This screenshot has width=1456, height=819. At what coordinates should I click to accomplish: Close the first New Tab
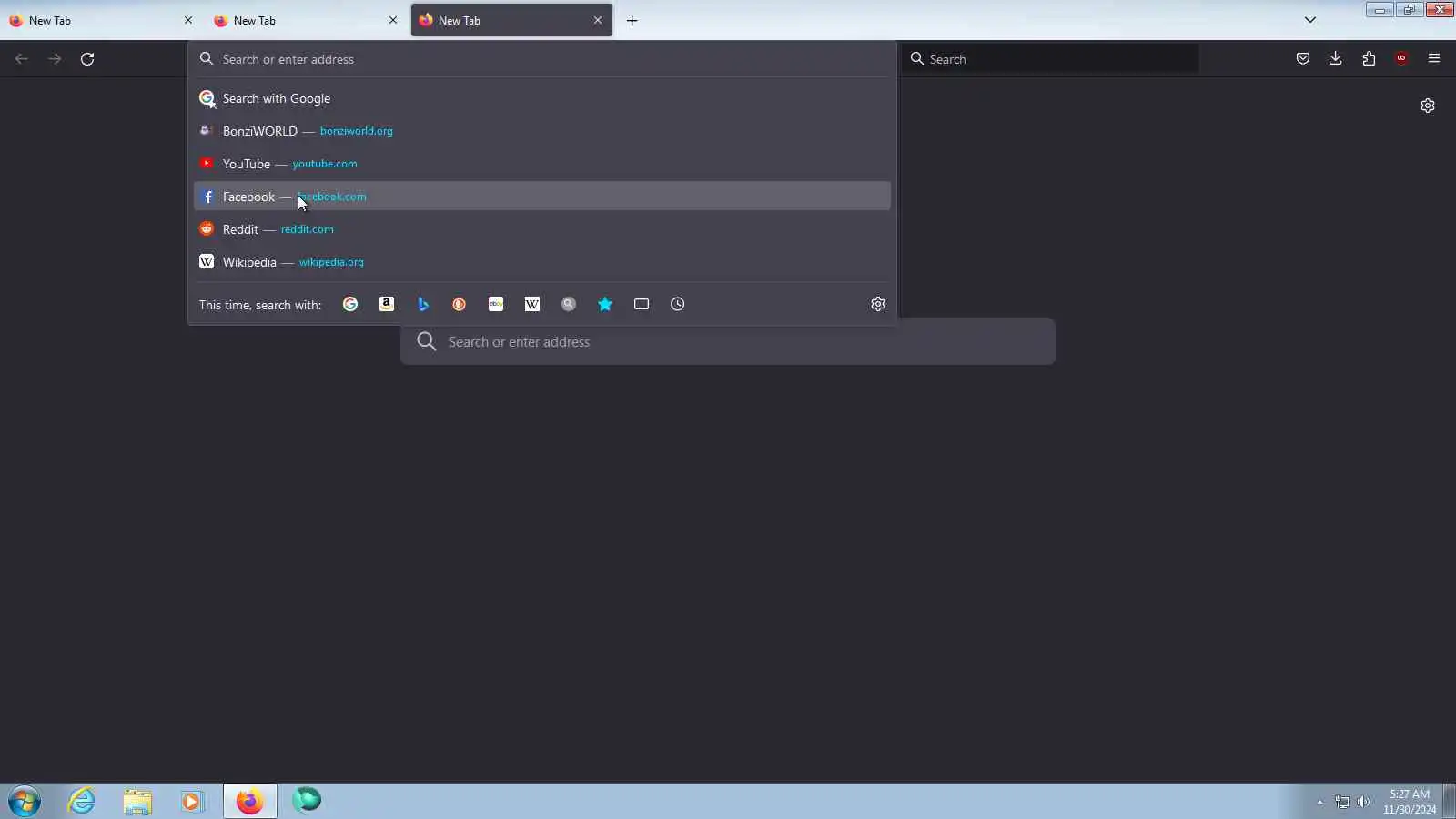click(x=188, y=20)
